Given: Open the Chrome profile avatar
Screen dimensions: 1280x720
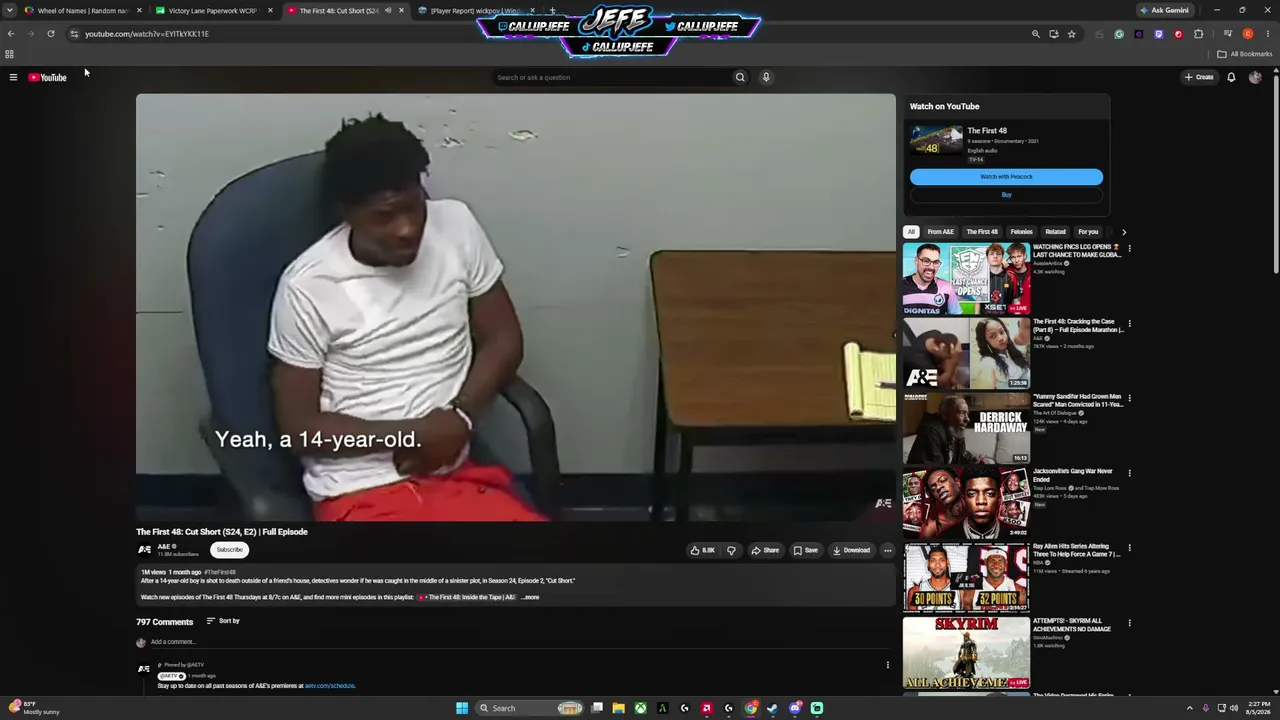Looking at the screenshot, I should [x=1248, y=34].
